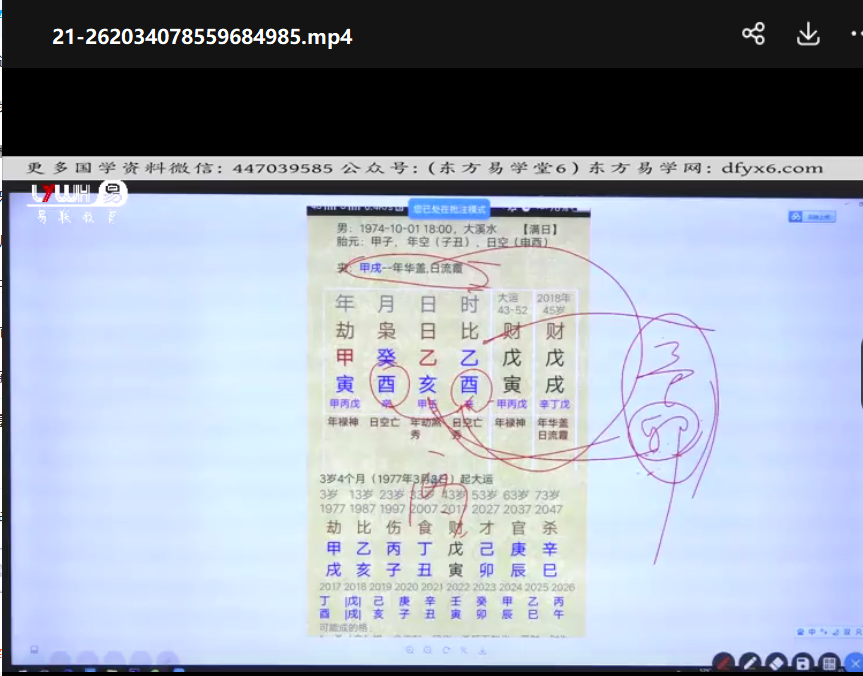Select the 大运 43-52 column header
This screenshot has width=863, height=676.
(x=512, y=304)
